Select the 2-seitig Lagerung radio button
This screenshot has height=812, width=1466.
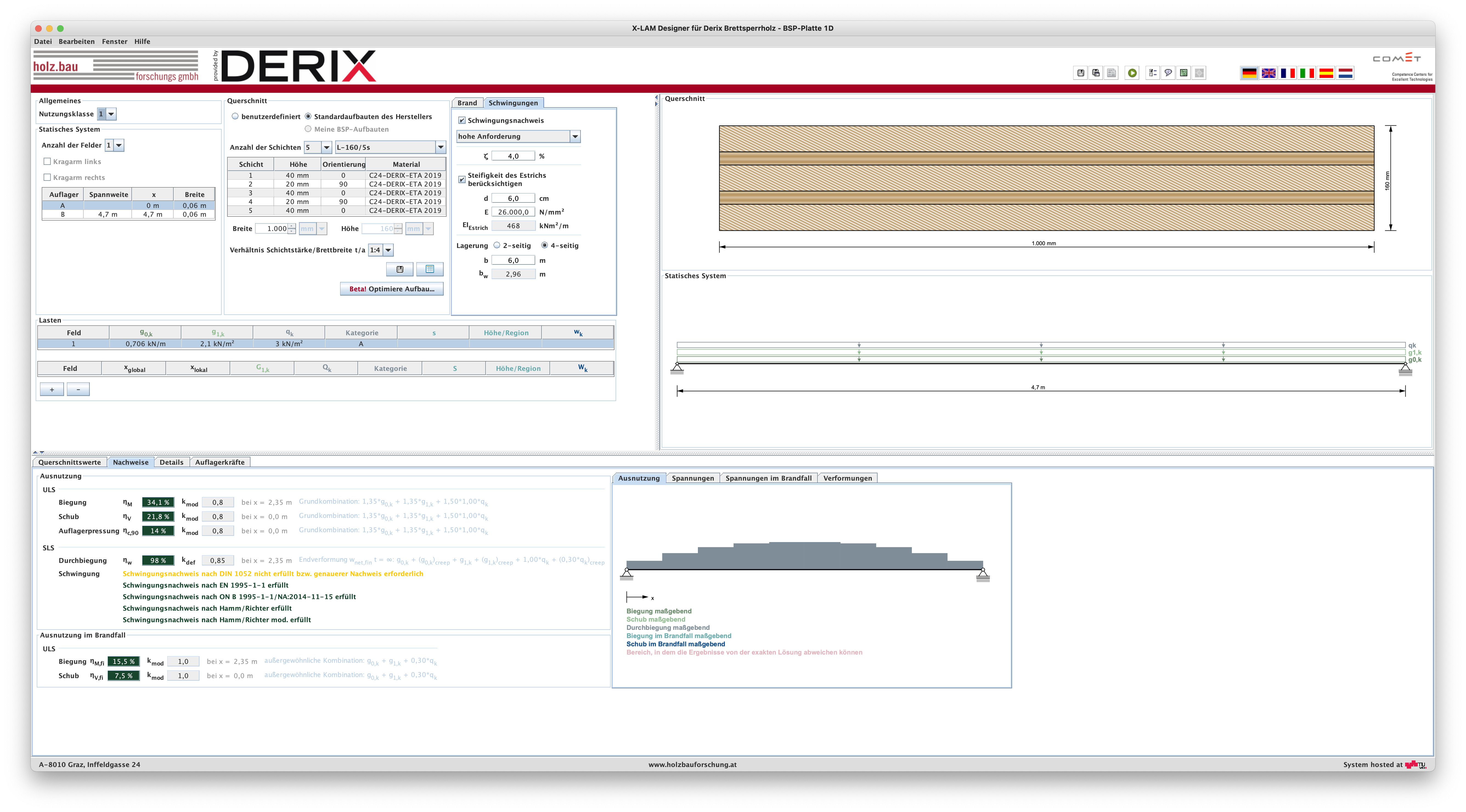[x=497, y=245]
